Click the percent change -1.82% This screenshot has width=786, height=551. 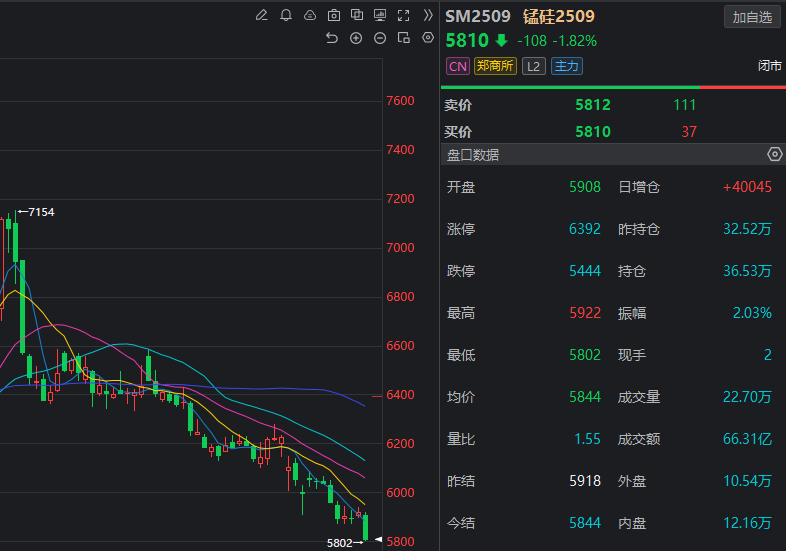574,41
